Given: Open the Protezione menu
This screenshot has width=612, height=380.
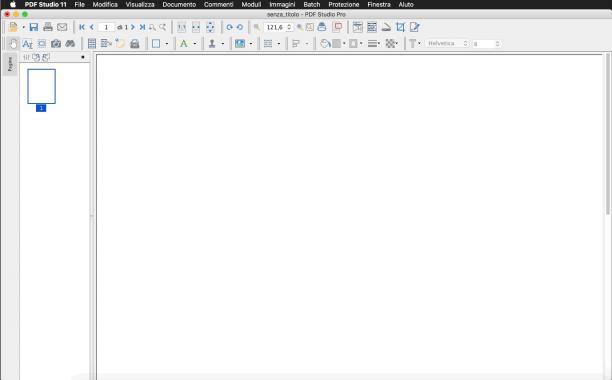Looking at the screenshot, I should [344, 5].
